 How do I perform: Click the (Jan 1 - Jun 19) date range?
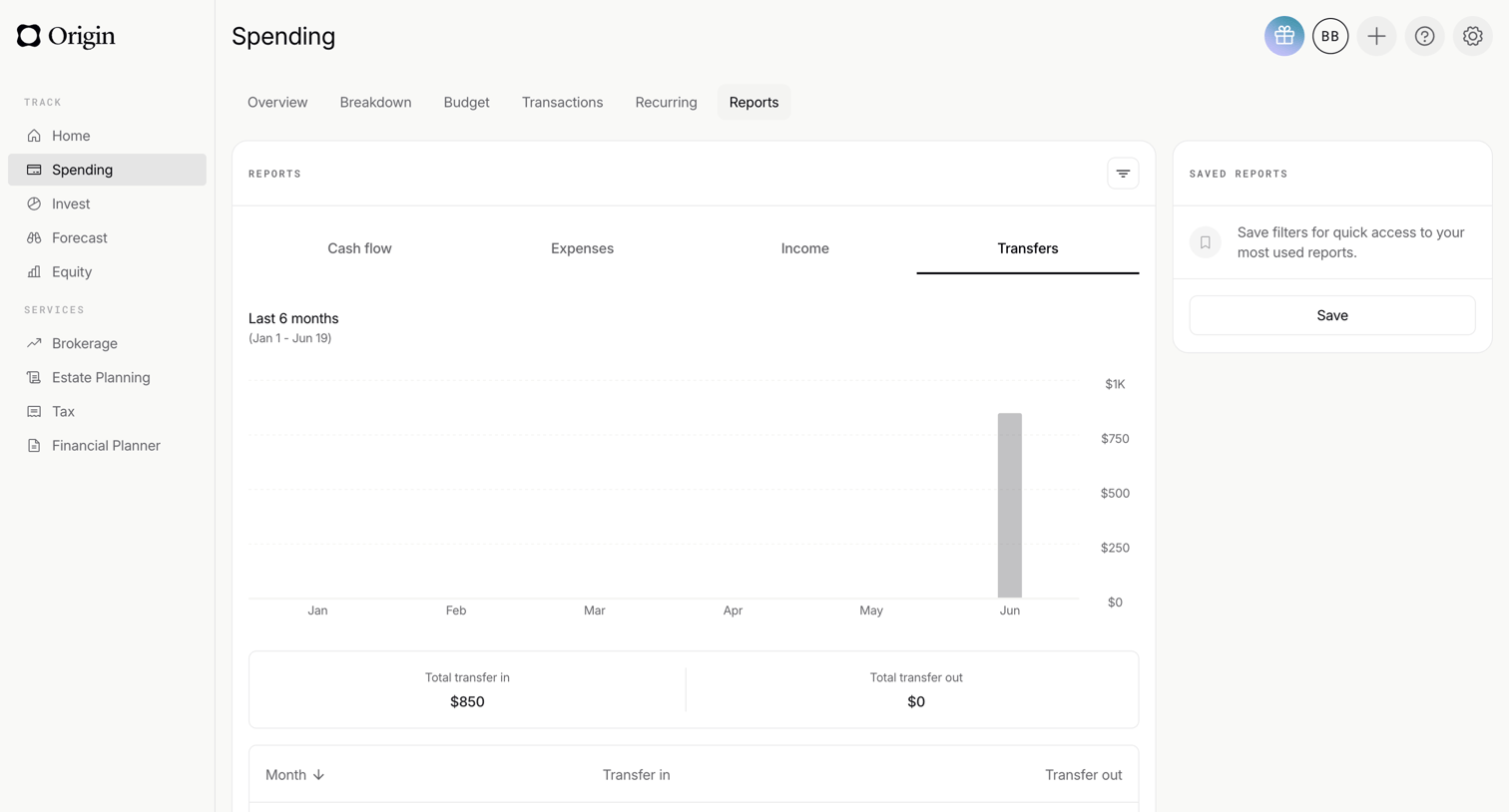[290, 338]
